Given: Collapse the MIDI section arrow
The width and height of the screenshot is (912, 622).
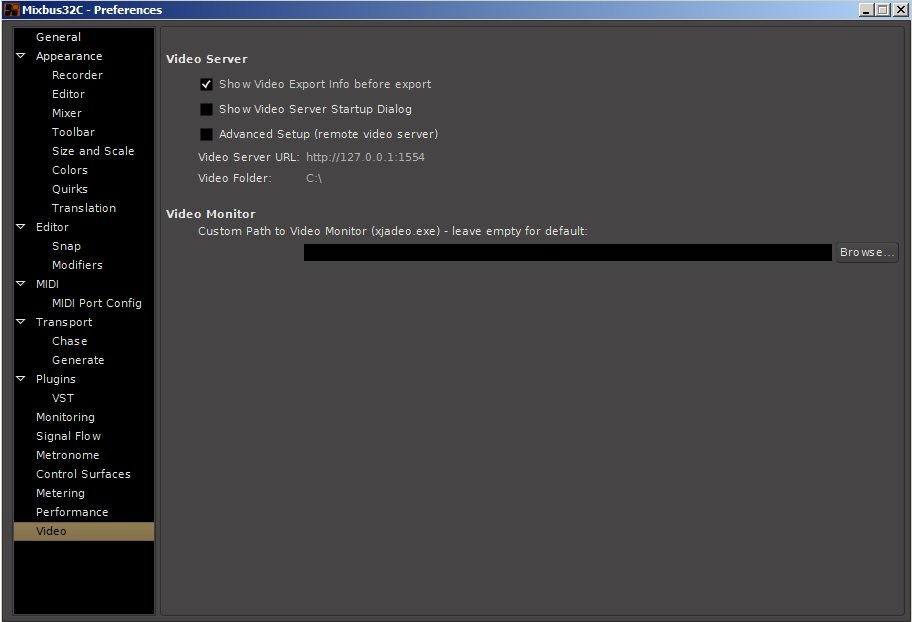Looking at the screenshot, I should tap(21, 284).
